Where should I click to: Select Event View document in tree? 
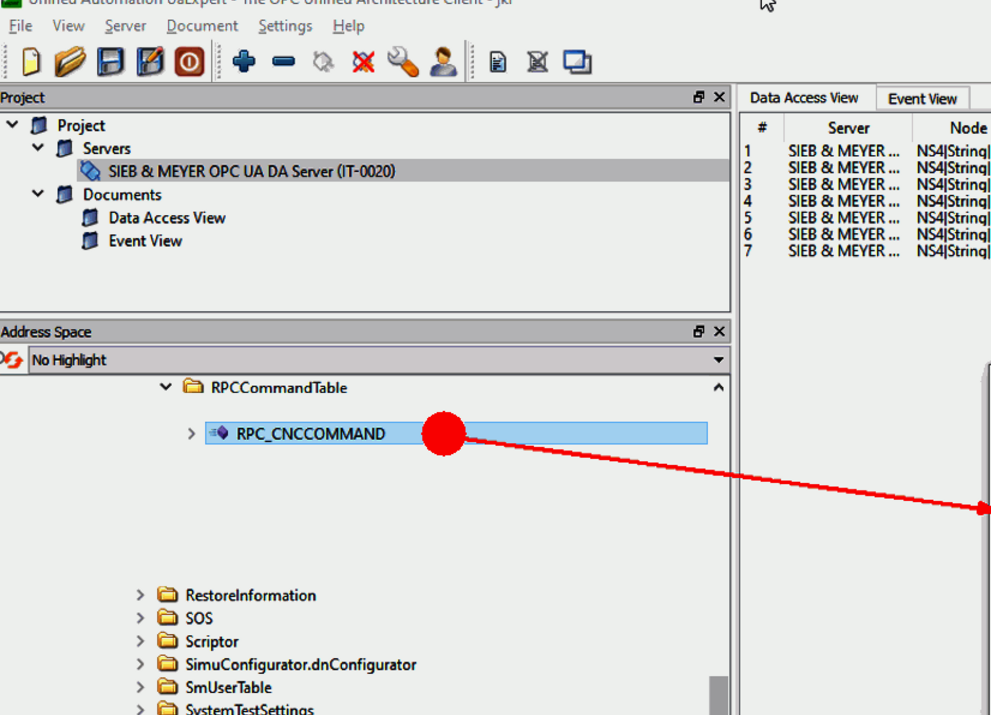pyautogui.click(x=145, y=241)
